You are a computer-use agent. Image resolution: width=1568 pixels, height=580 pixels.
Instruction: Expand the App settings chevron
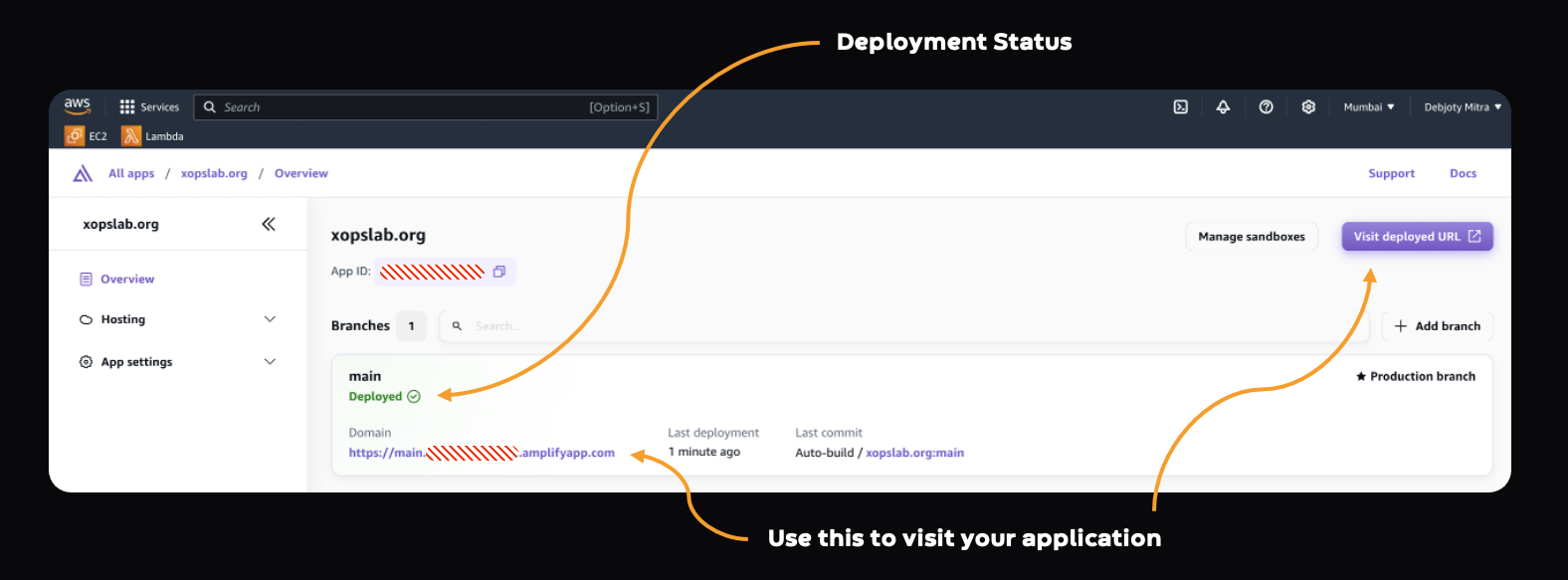[x=270, y=362]
